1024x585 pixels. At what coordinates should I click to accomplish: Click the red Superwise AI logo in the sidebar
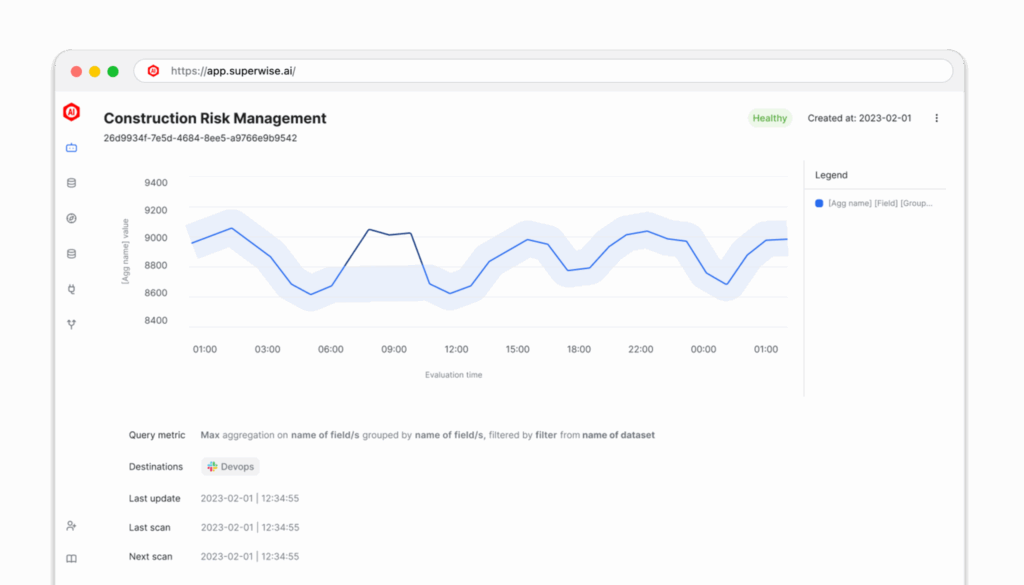coord(71,111)
